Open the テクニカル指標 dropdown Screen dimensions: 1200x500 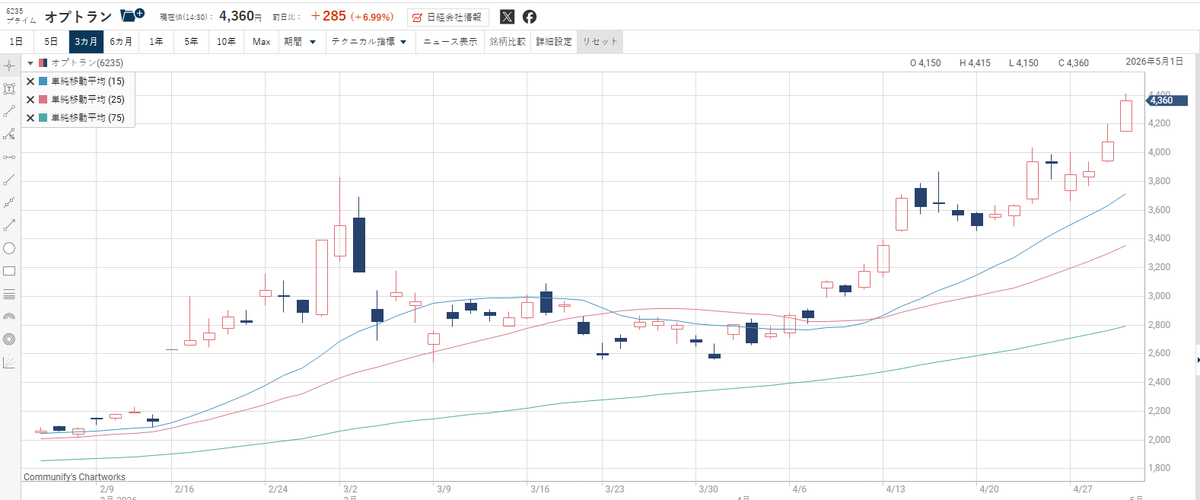[x=368, y=42]
